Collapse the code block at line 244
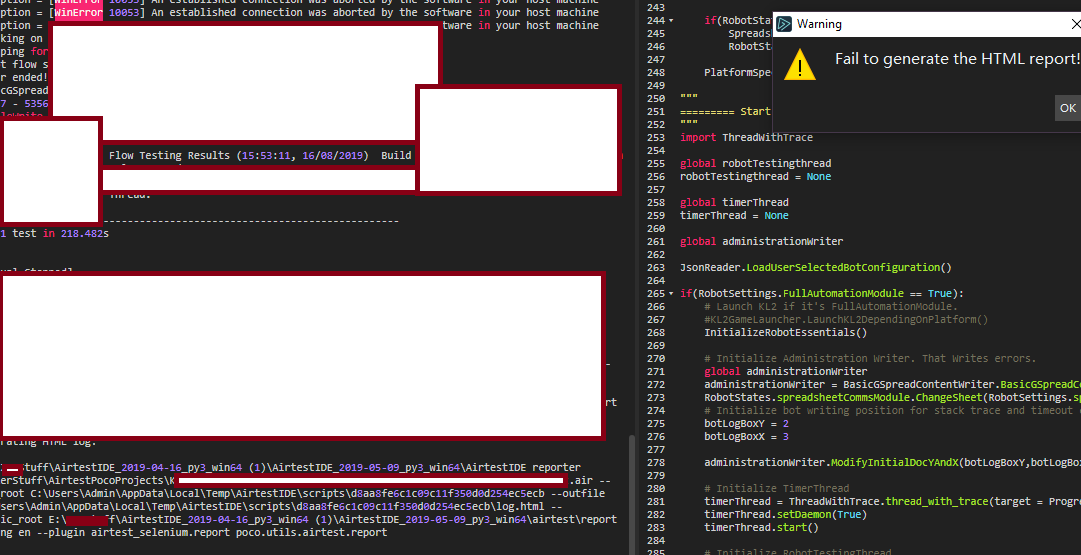This screenshot has height=555, width=1081. tap(672, 21)
